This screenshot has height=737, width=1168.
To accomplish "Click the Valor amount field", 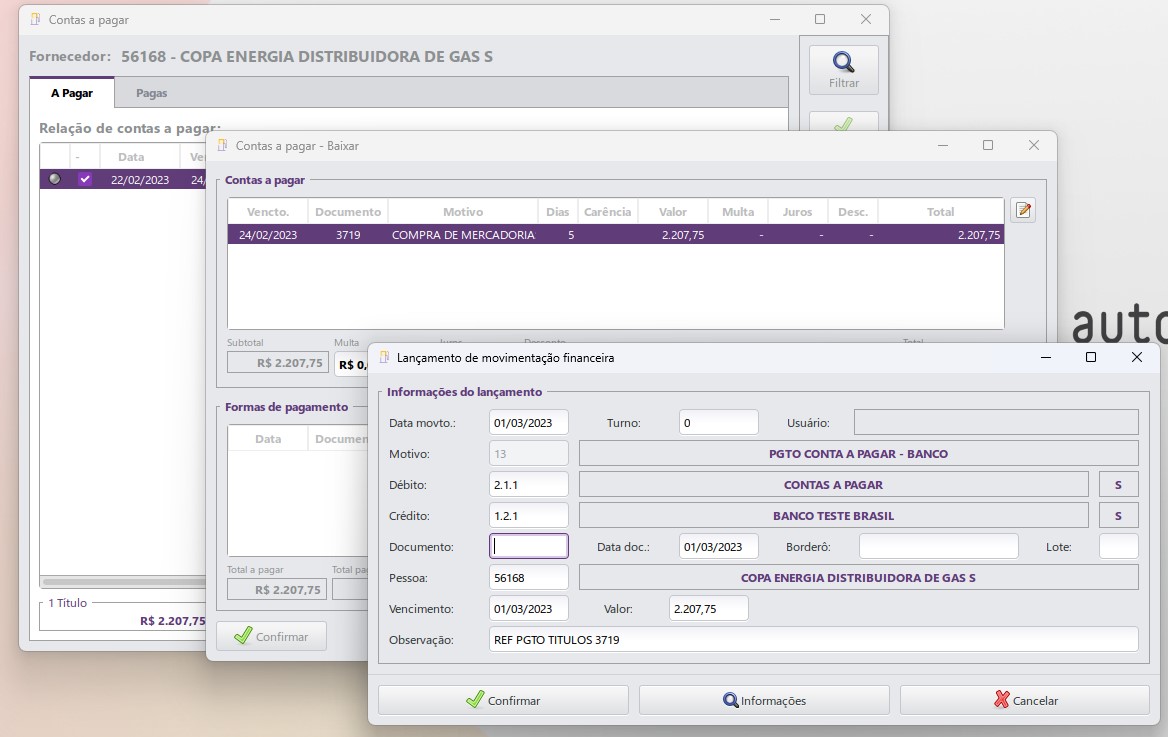I will click(708, 608).
